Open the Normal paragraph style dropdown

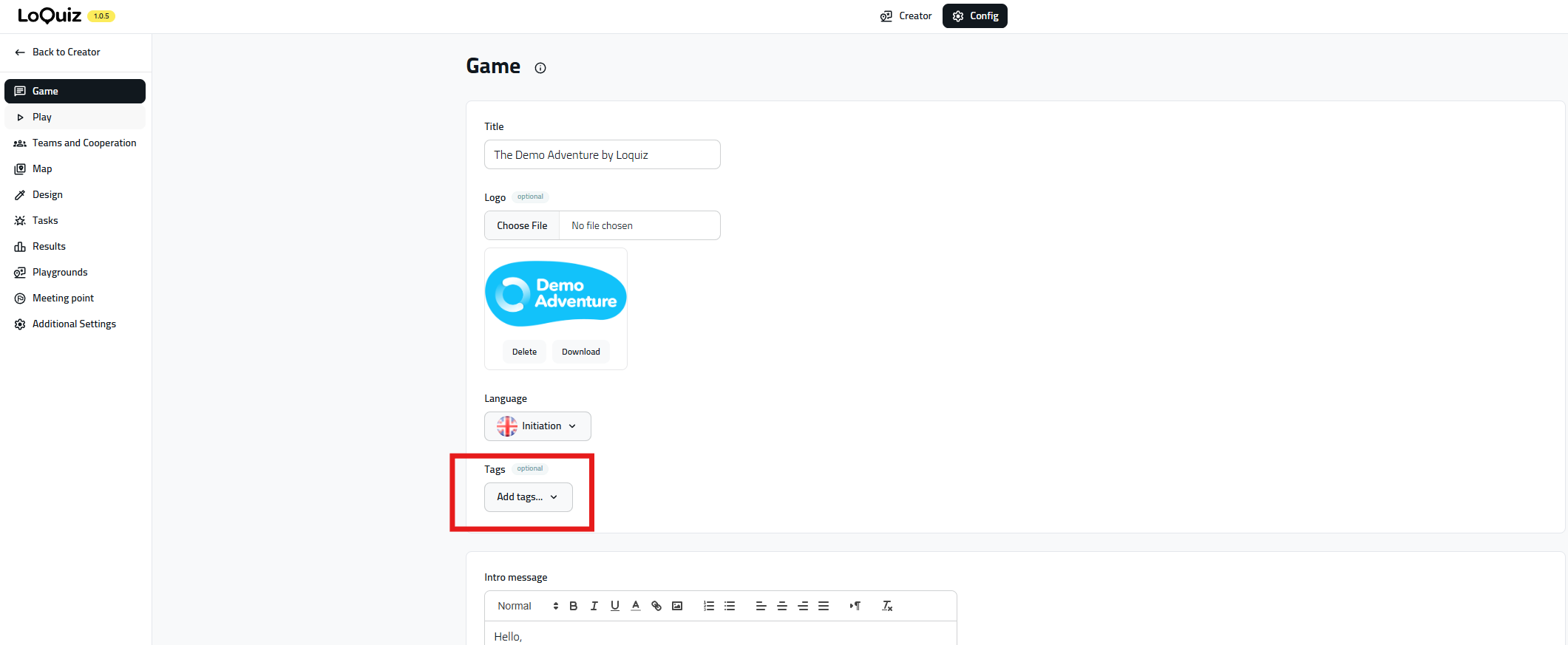[x=527, y=606]
